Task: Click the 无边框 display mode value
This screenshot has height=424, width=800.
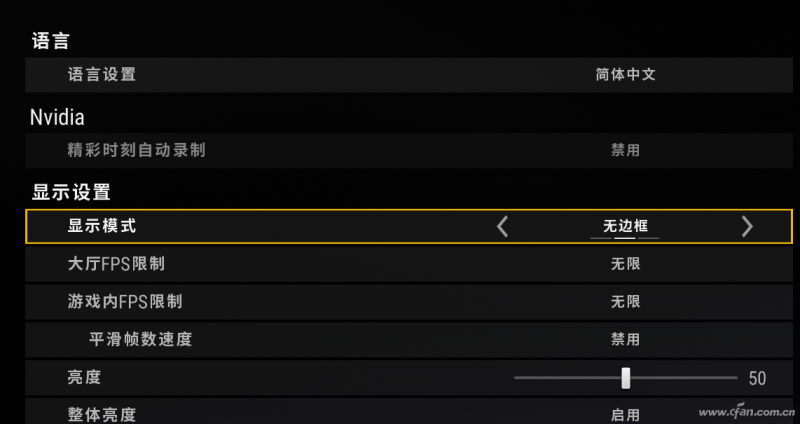Action: coord(625,227)
